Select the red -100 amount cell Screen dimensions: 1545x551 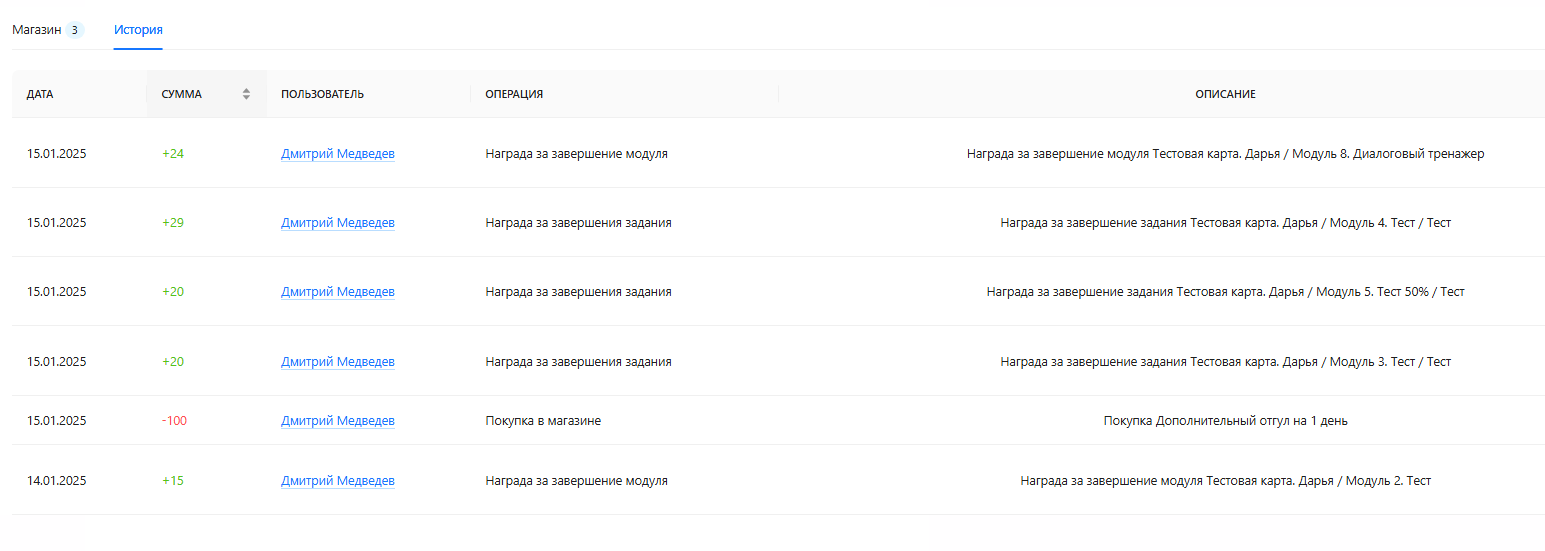tap(174, 421)
